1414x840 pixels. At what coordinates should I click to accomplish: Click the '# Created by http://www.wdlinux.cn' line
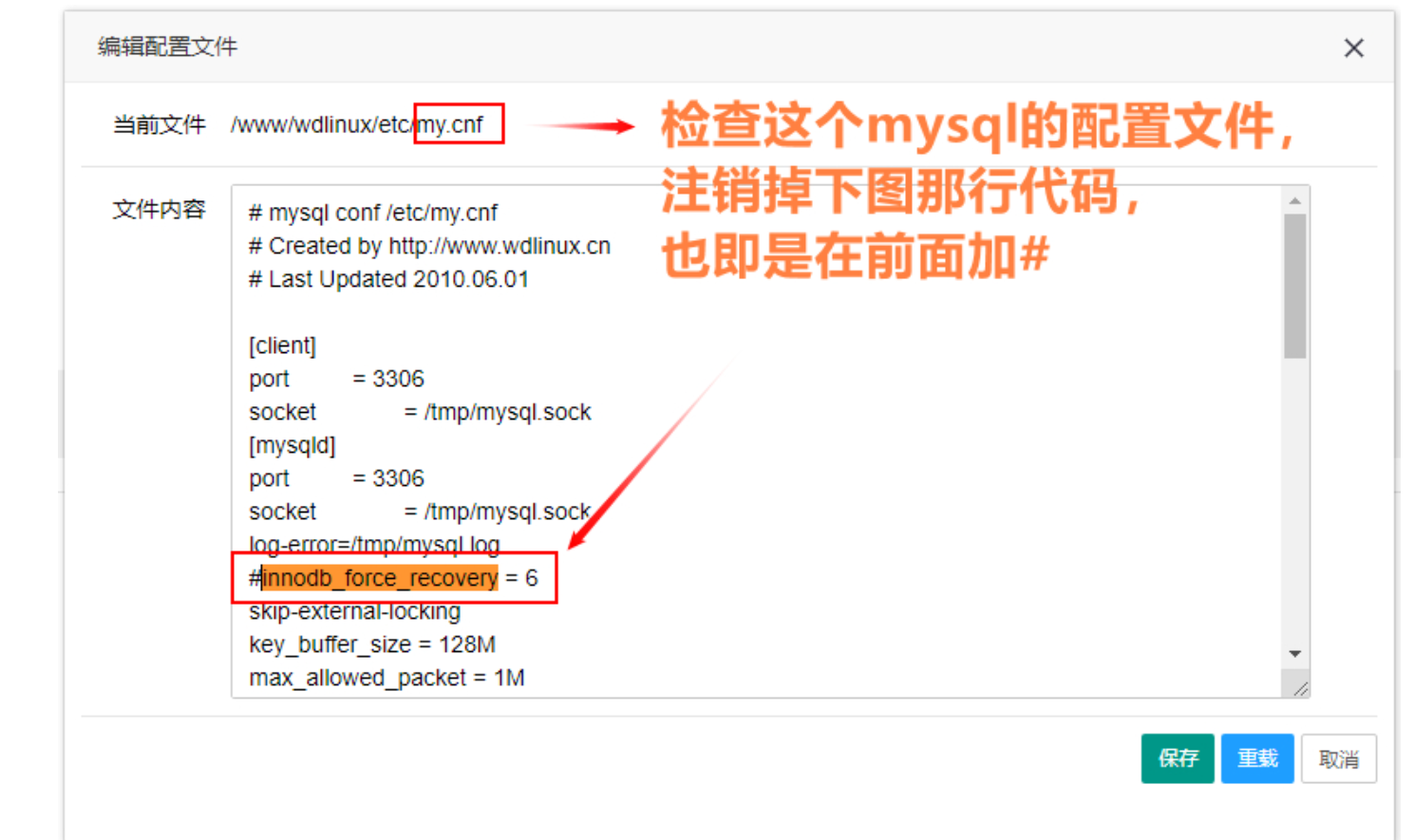pos(429,246)
